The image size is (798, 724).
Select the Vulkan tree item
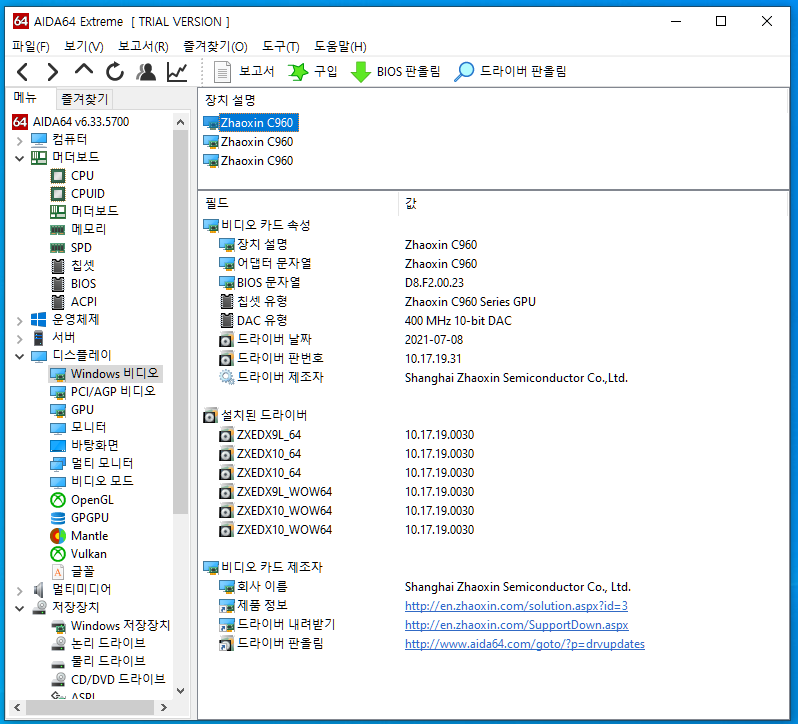(79, 554)
